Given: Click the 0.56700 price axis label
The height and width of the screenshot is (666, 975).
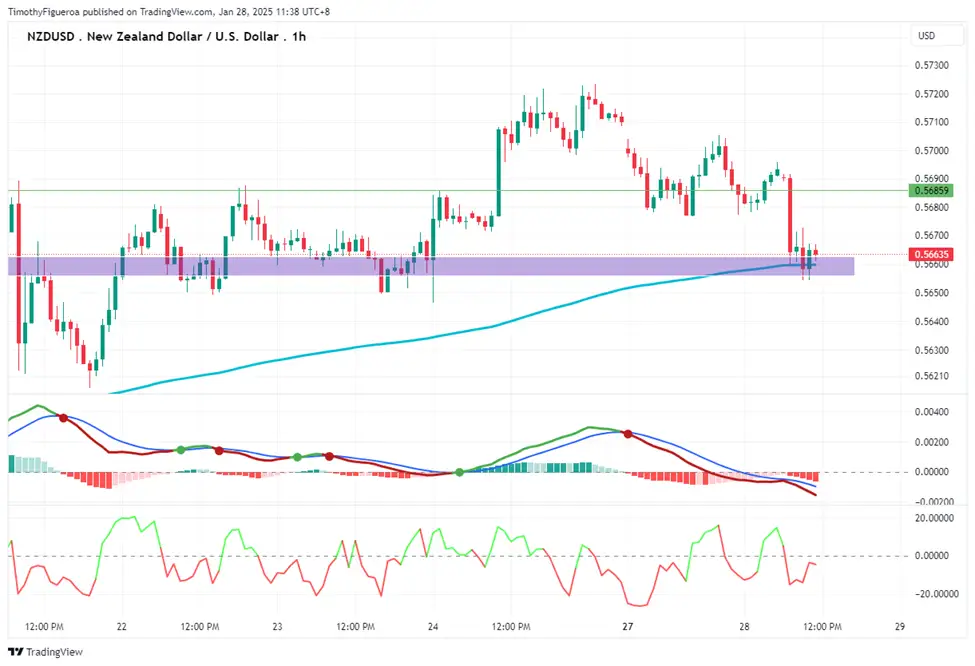Looking at the screenshot, I should point(931,236).
